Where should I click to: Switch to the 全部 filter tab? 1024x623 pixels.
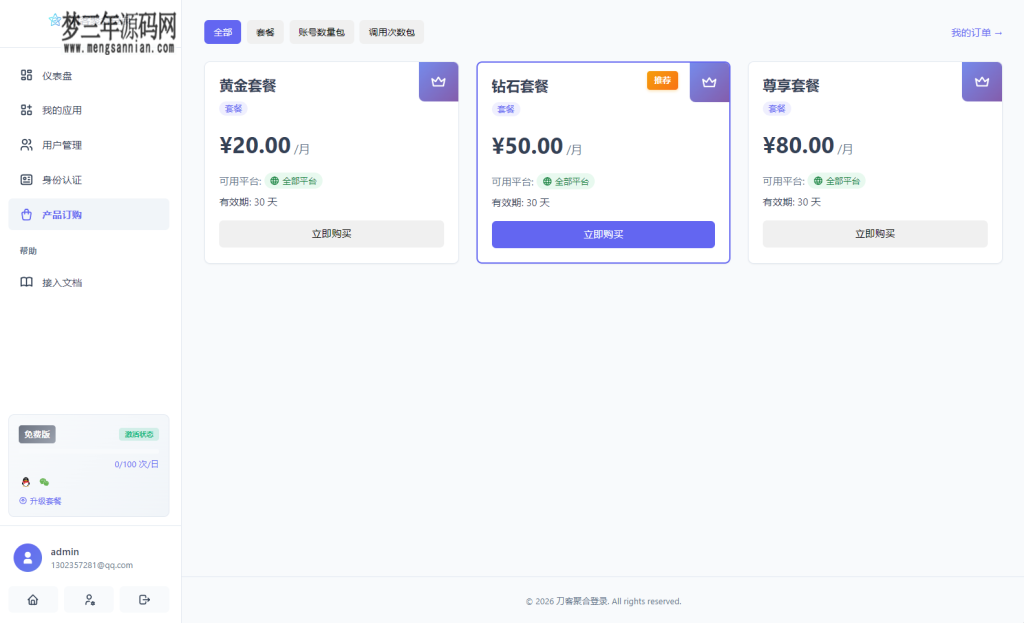tap(222, 32)
